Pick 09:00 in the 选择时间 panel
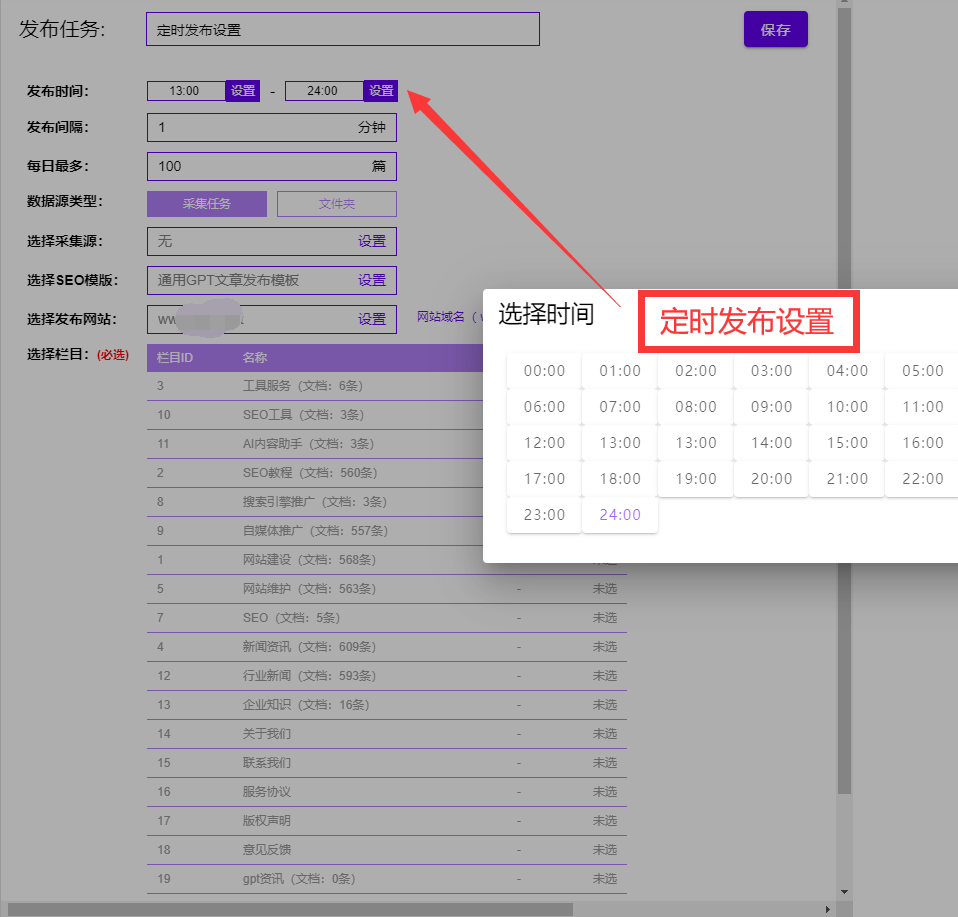958x917 pixels. tap(771, 407)
